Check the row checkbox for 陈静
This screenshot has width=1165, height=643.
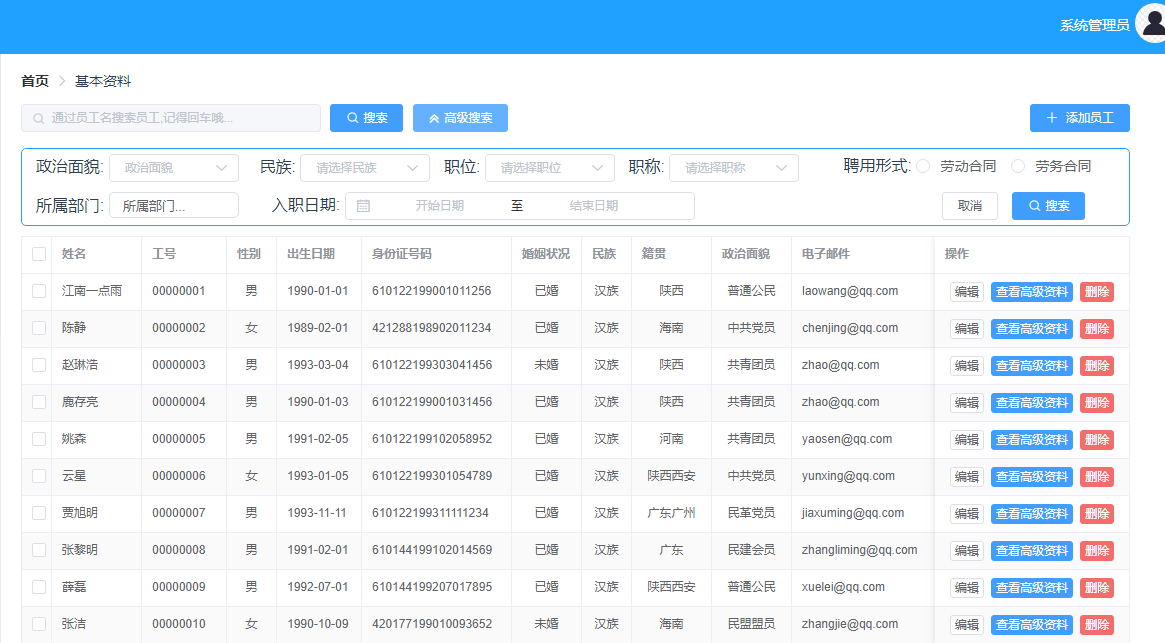[x=39, y=328]
